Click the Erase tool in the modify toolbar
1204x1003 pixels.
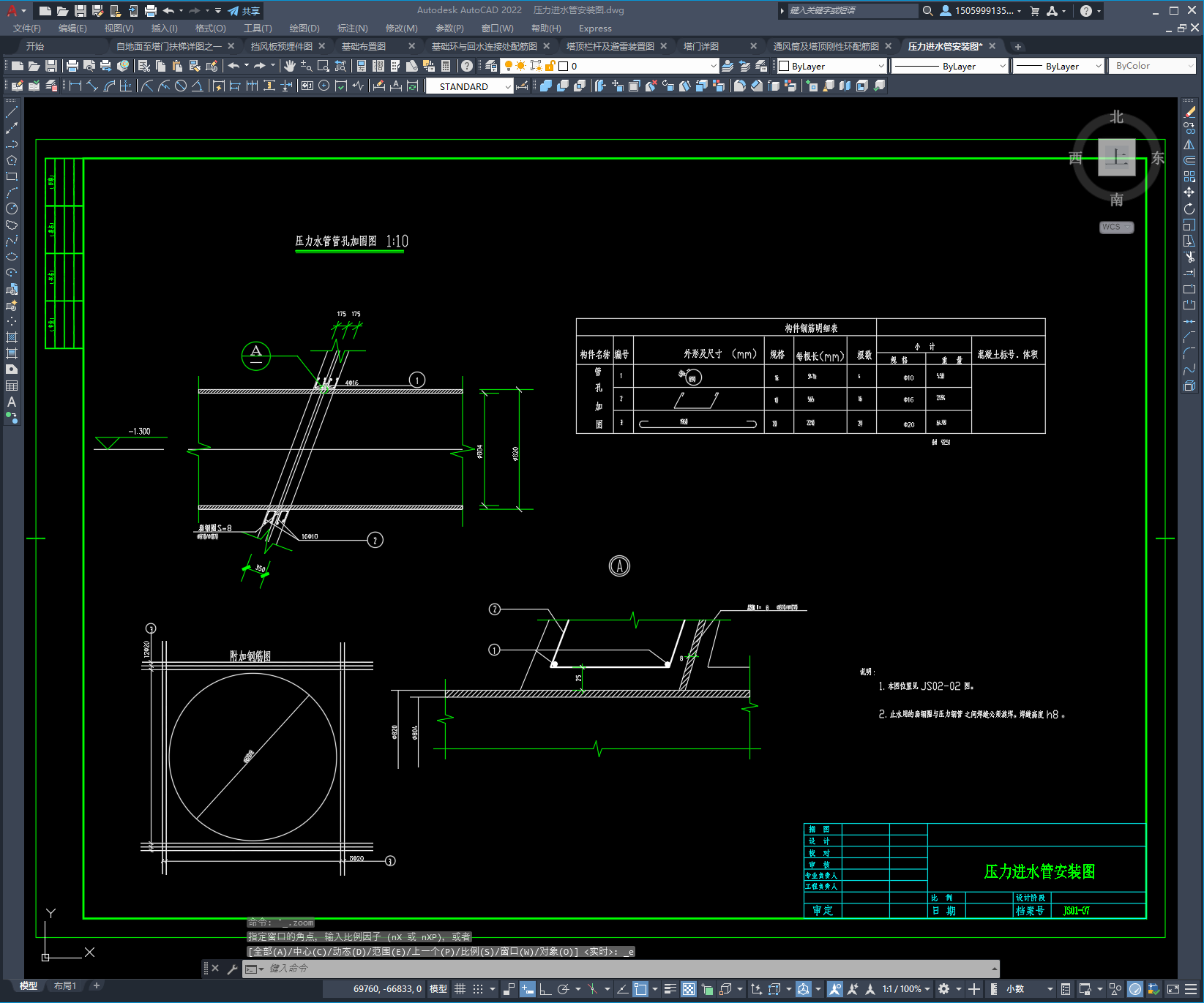click(1189, 112)
